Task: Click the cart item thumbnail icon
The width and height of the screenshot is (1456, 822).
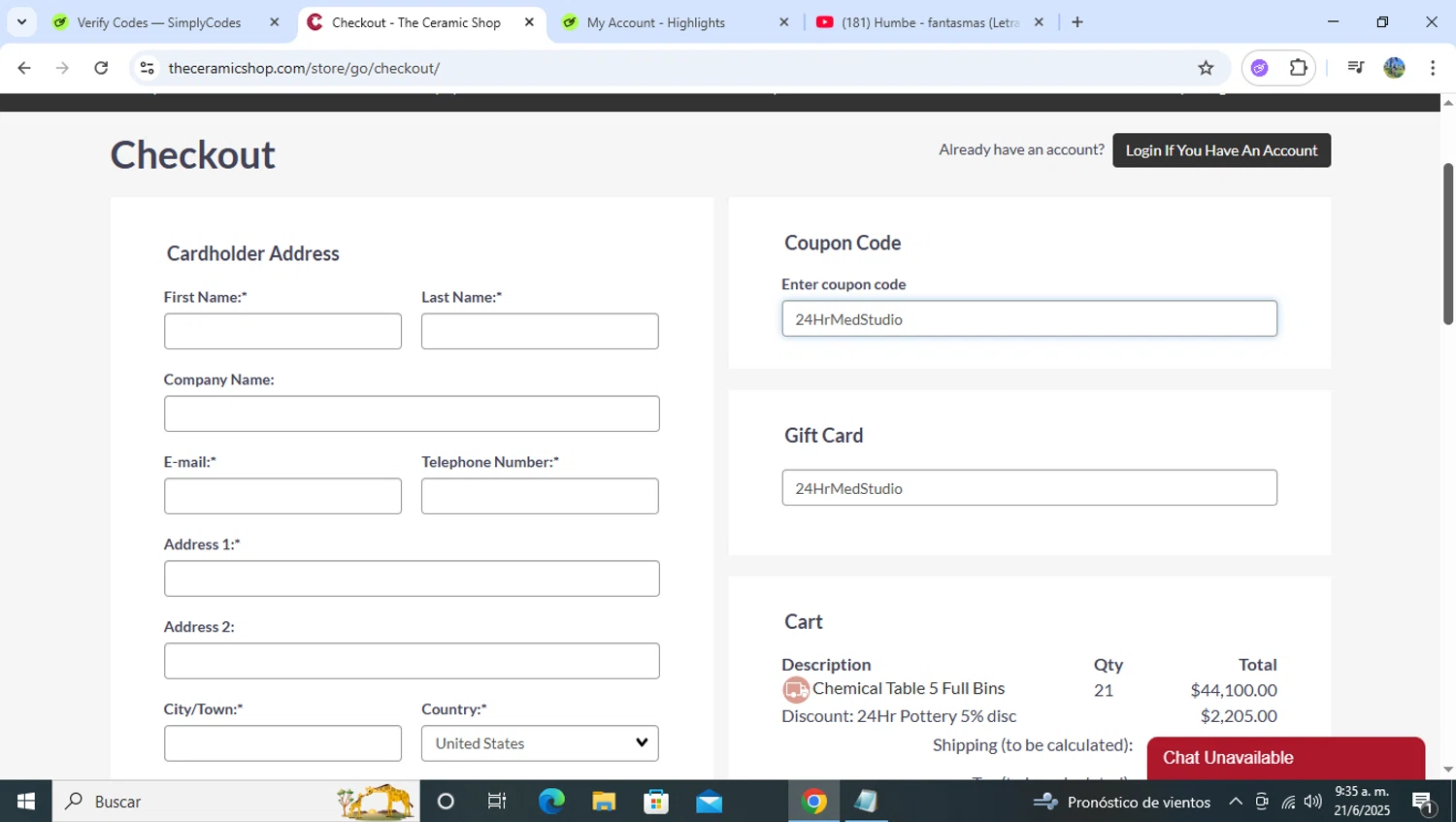Action: click(796, 690)
